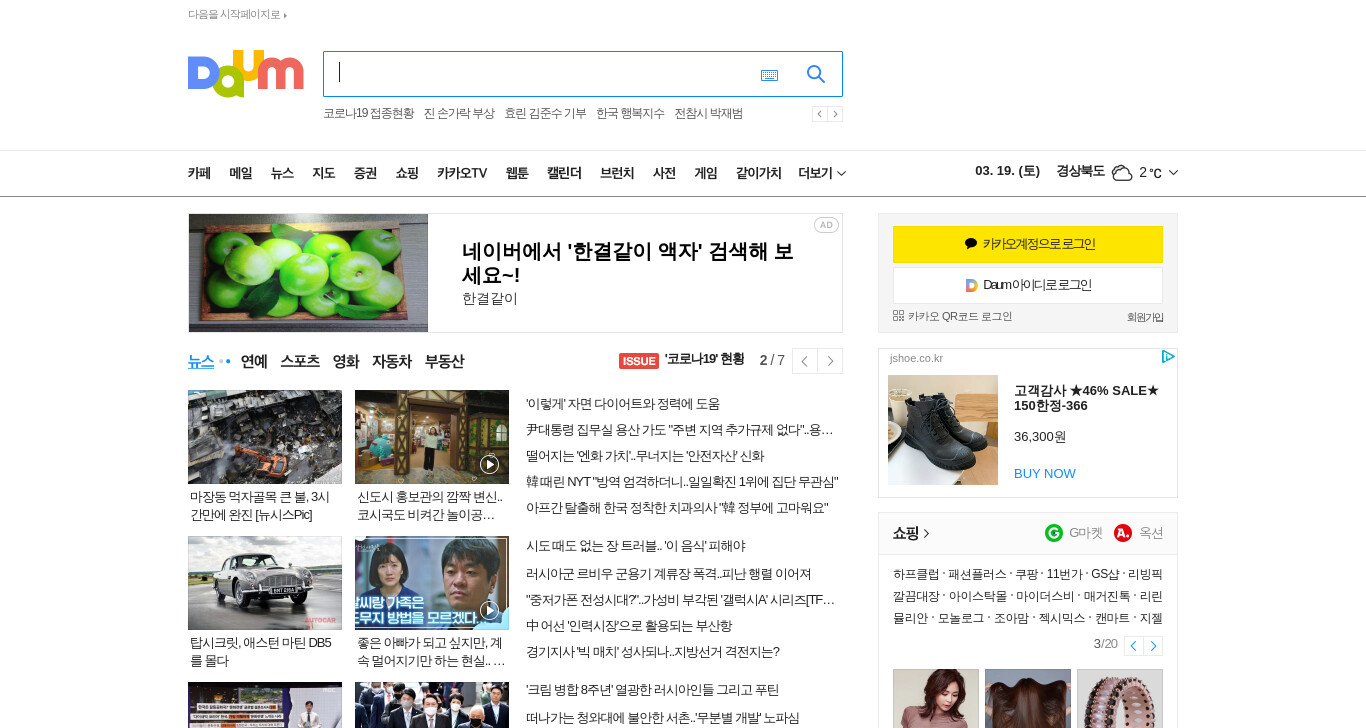Click BUY NOW on boots ad

click(x=1045, y=473)
